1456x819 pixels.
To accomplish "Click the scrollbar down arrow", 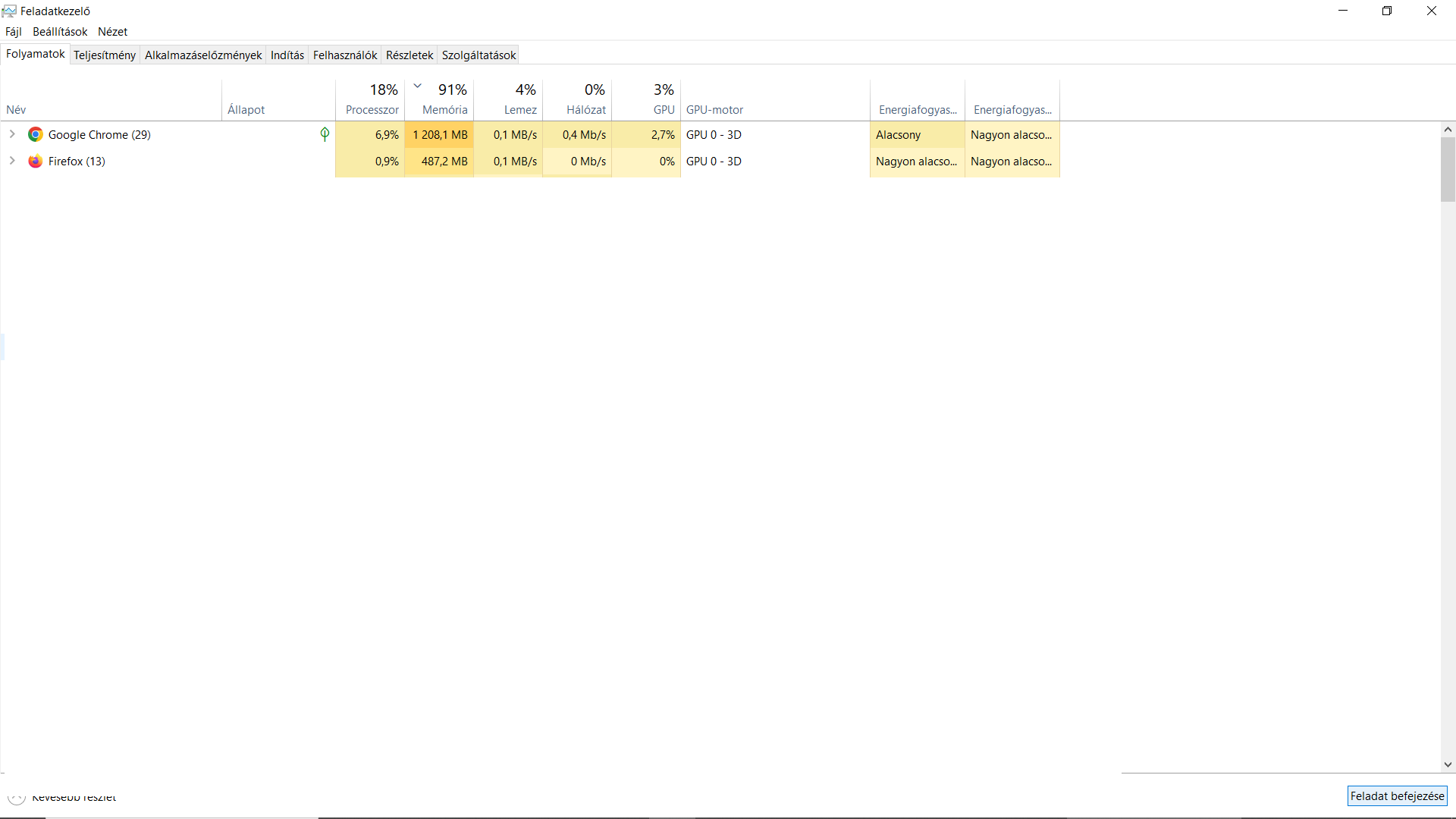I will point(1448,765).
